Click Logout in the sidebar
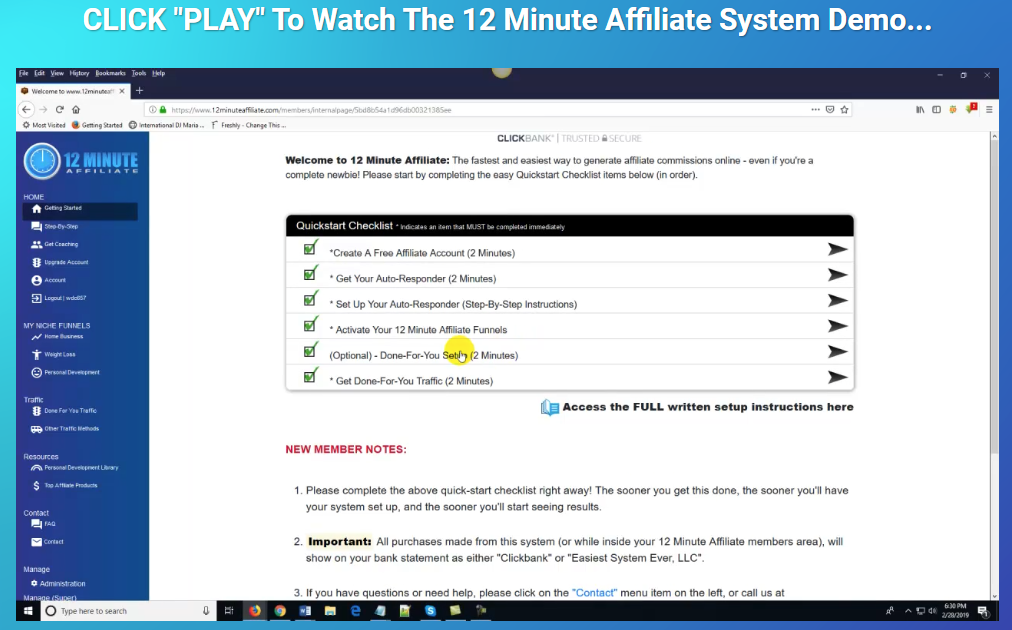Image resolution: width=1012 pixels, height=630 pixels. pos(59,298)
